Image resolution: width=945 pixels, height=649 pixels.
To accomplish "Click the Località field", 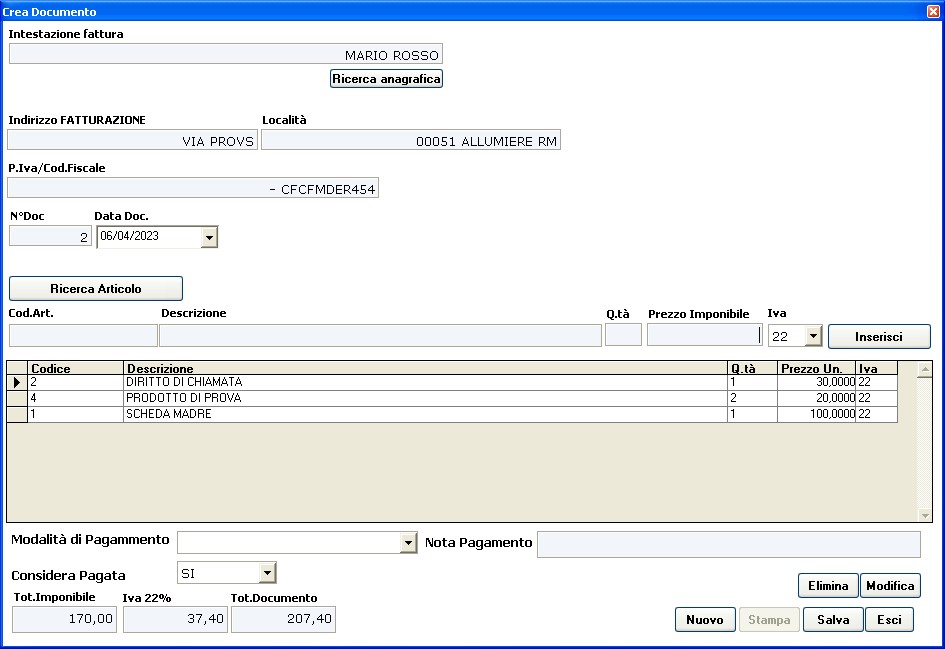I will click(x=411, y=140).
